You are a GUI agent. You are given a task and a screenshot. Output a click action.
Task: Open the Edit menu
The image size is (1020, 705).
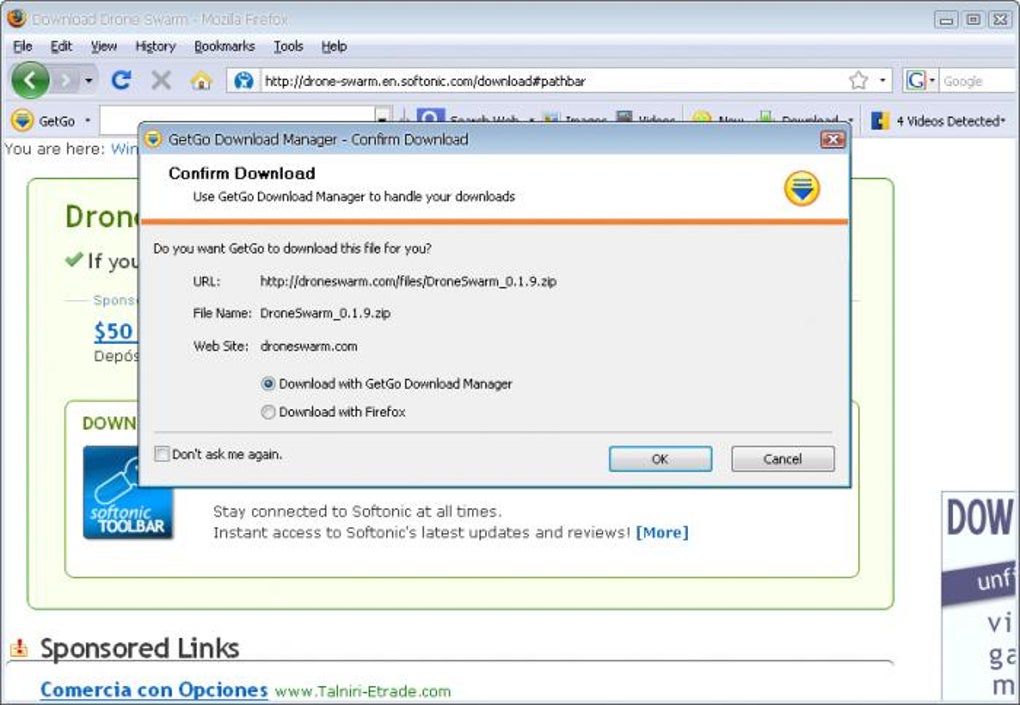coord(61,46)
